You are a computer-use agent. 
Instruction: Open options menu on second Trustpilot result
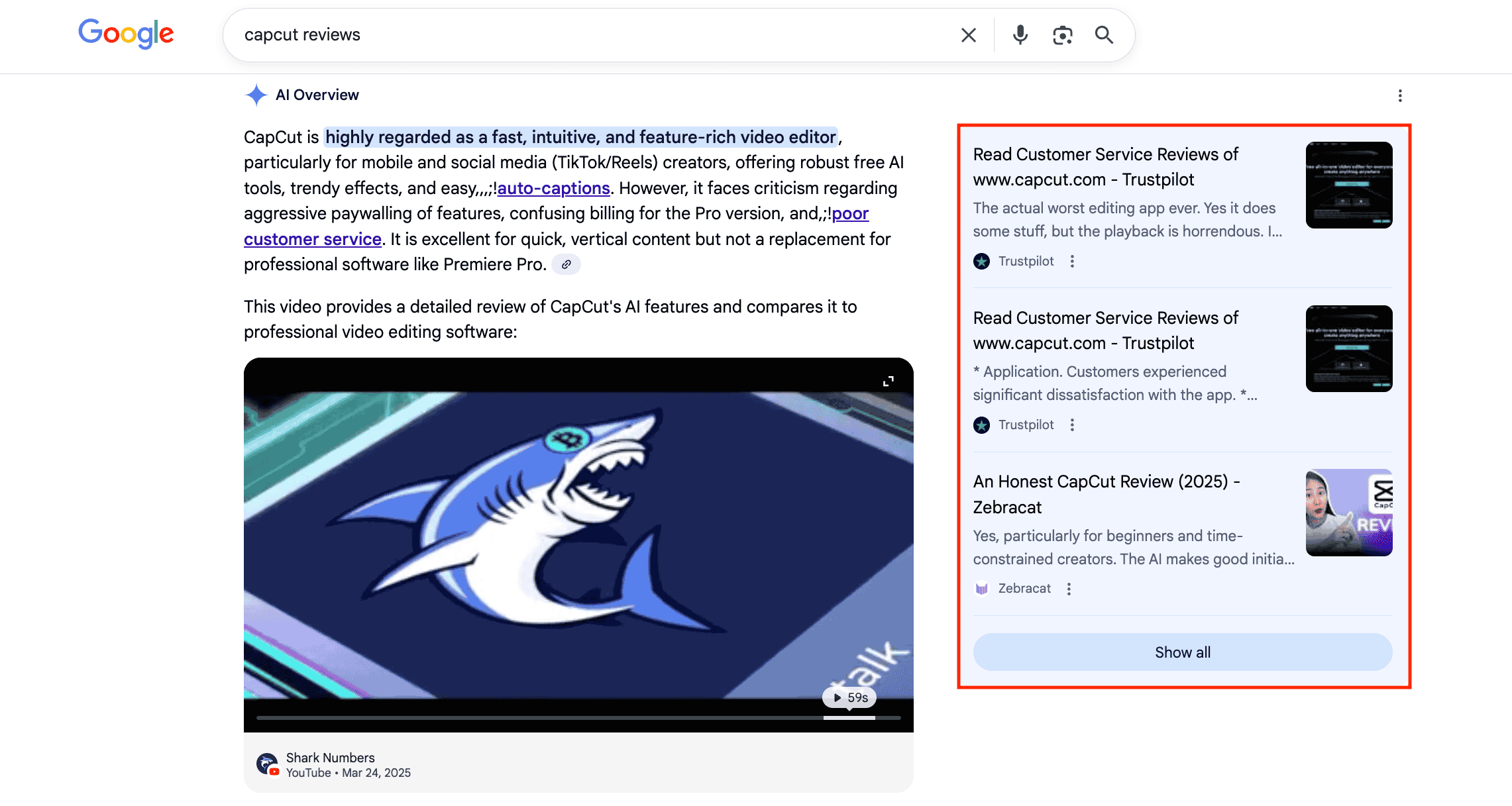[1071, 425]
